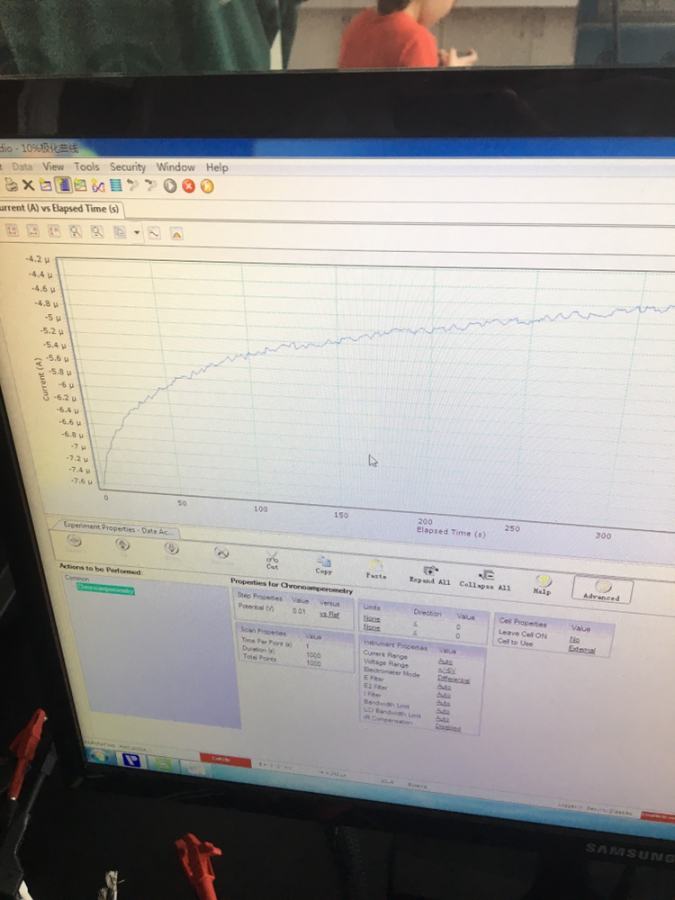Image resolution: width=675 pixels, height=900 pixels.
Task: Click the second magnifier zoom icon
Action: 97,232
